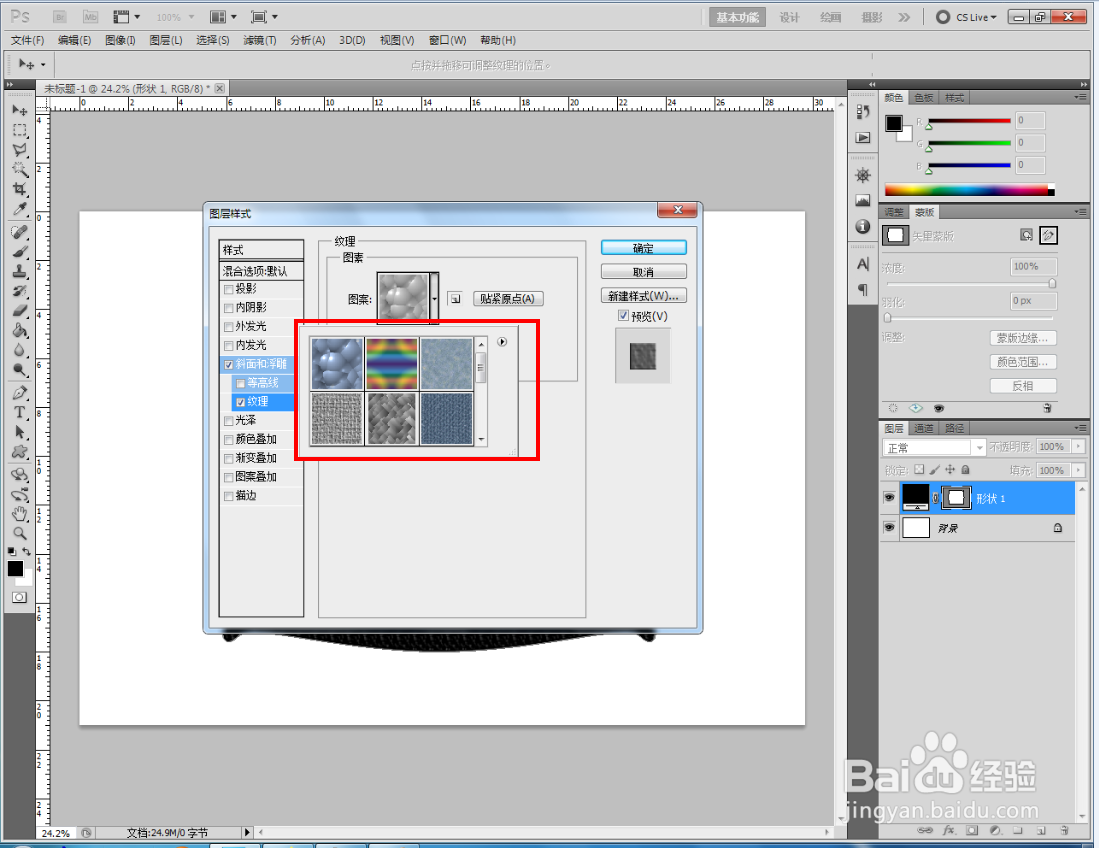1099x848 pixels.
Task: Select the Pen tool
Action: point(20,392)
